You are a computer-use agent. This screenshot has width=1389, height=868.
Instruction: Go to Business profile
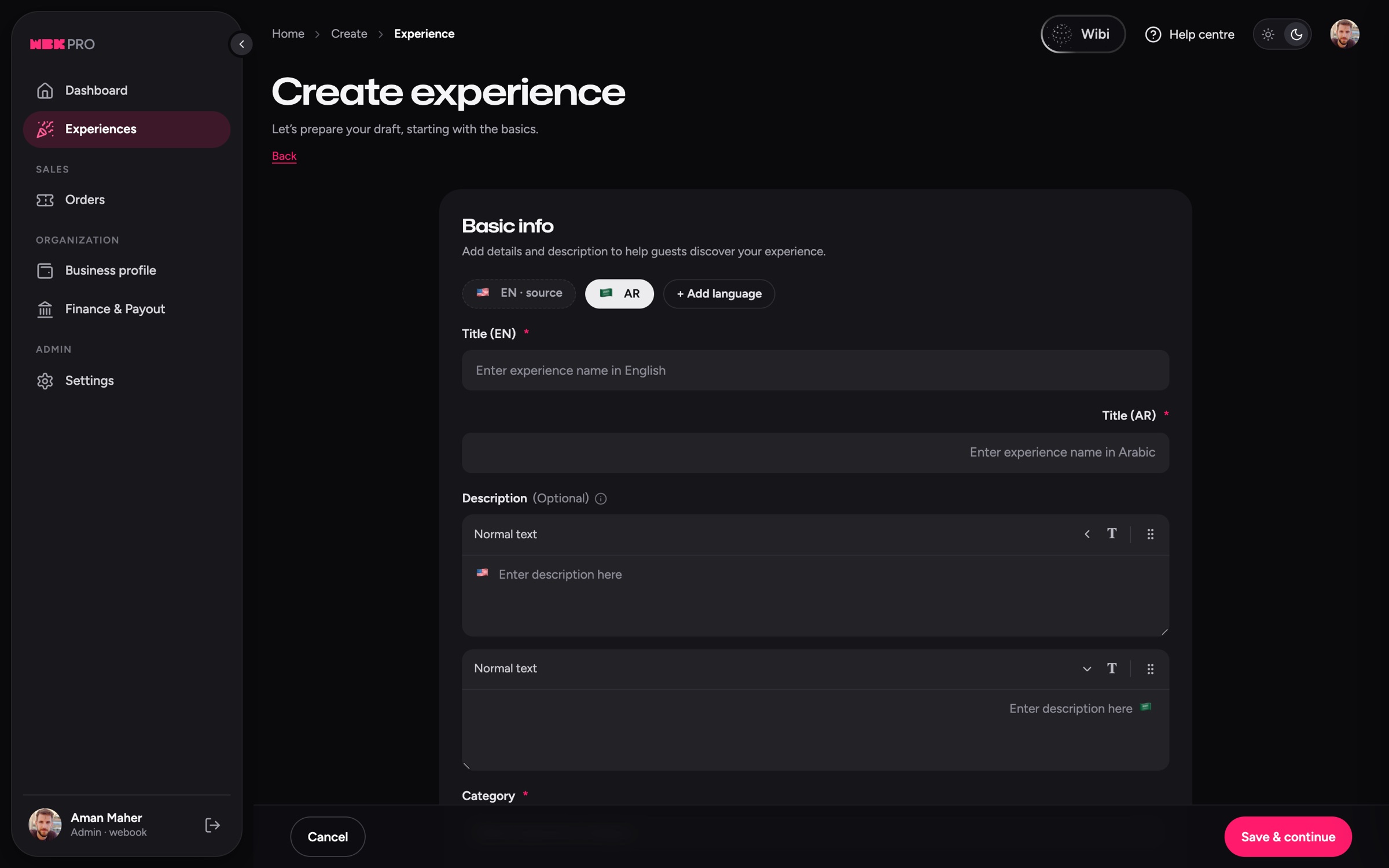click(x=127, y=270)
